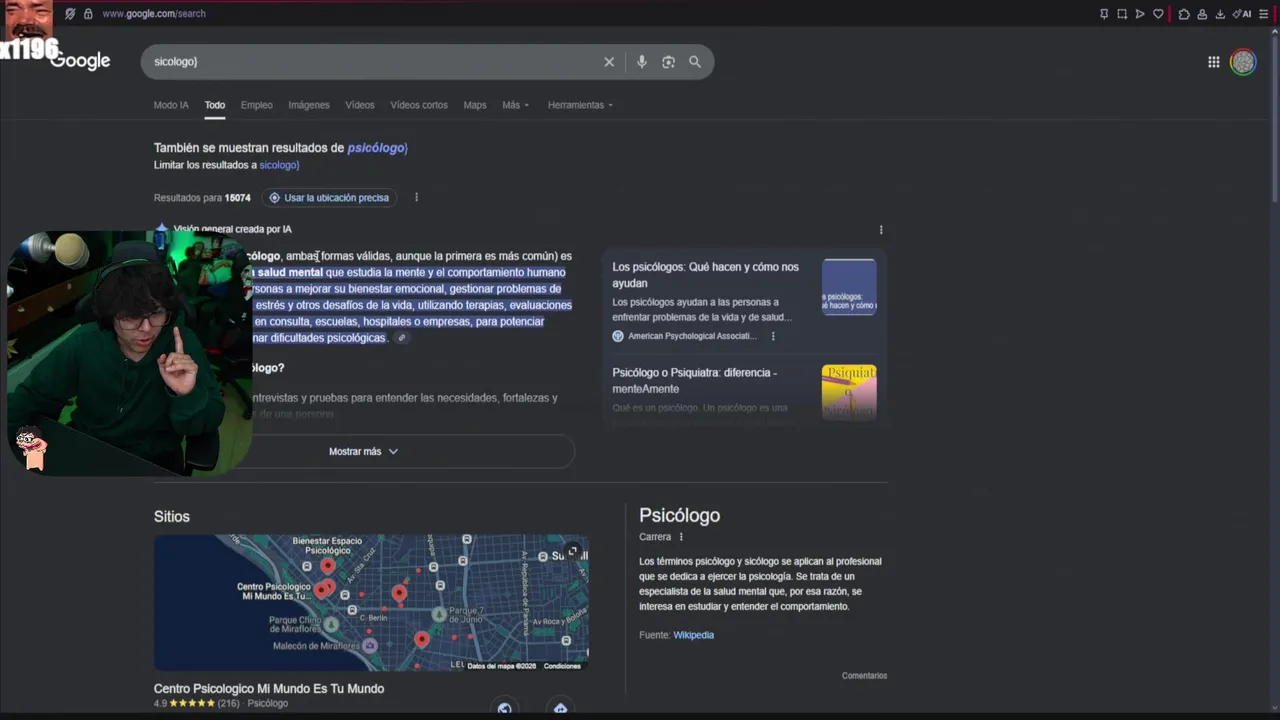Click the Sitios map of Miraflores

pos(371,602)
